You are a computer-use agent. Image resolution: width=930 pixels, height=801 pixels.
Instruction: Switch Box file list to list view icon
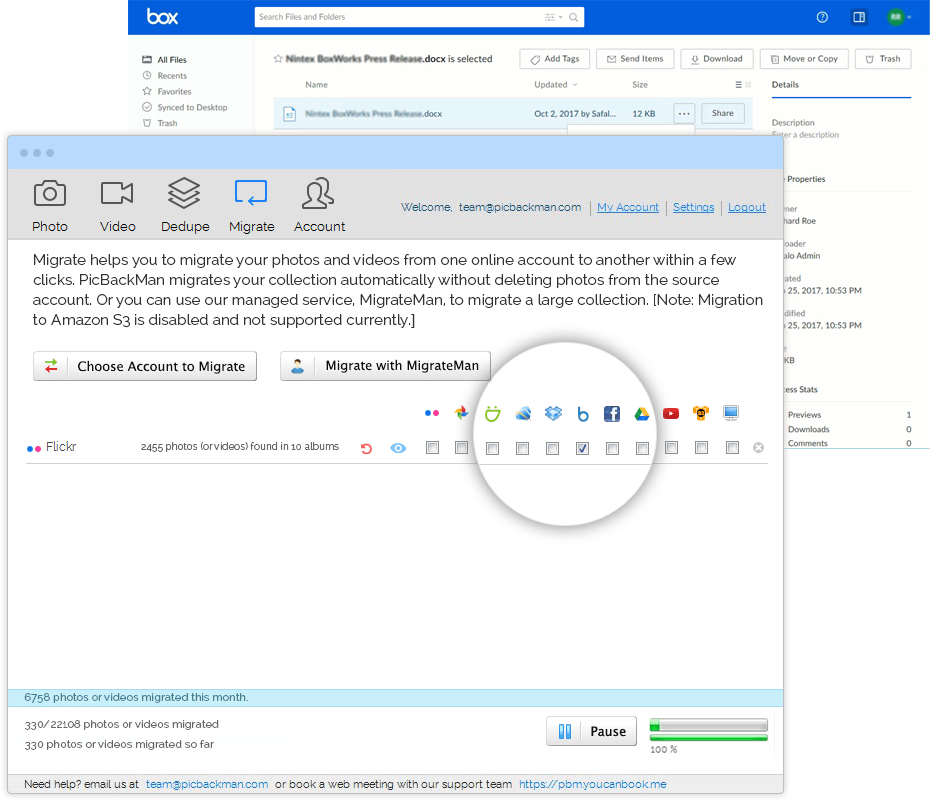coord(738,85)
